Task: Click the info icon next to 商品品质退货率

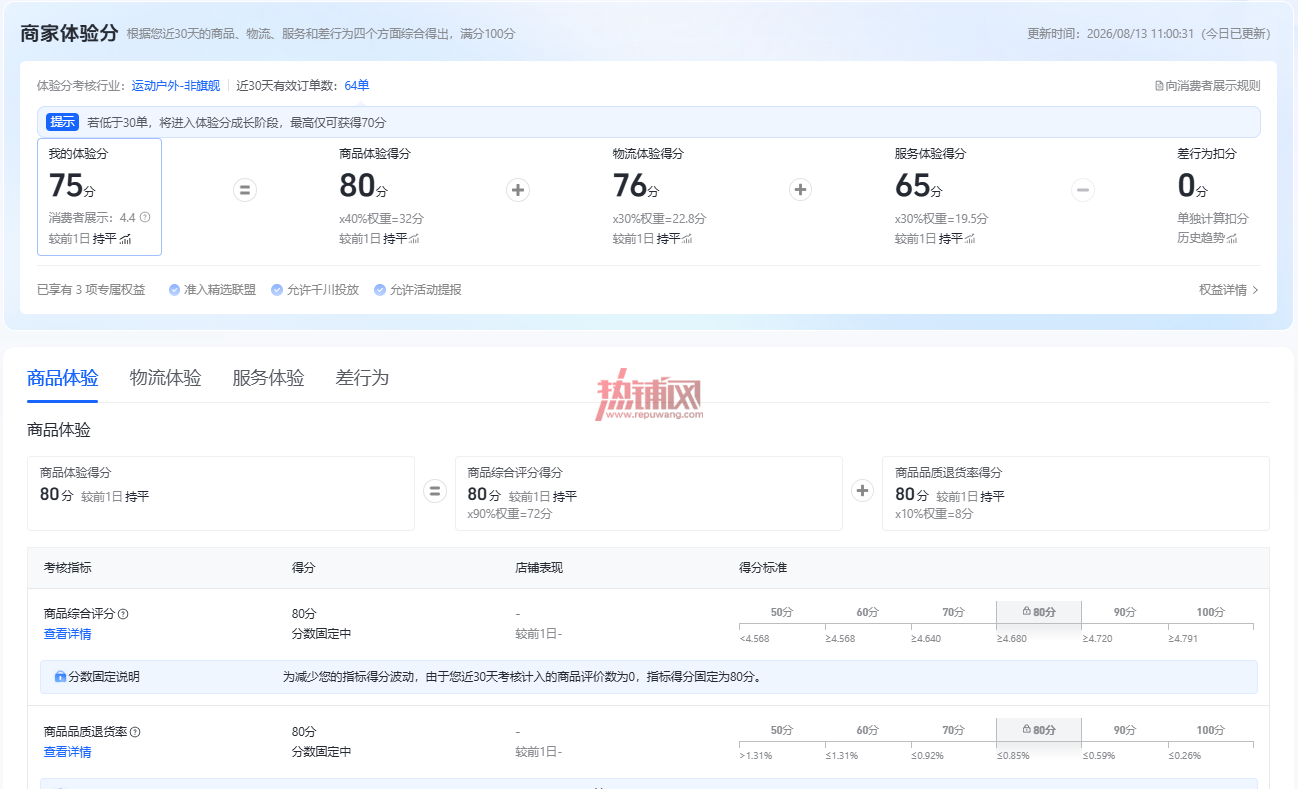Action: click(x=135, y=732)
